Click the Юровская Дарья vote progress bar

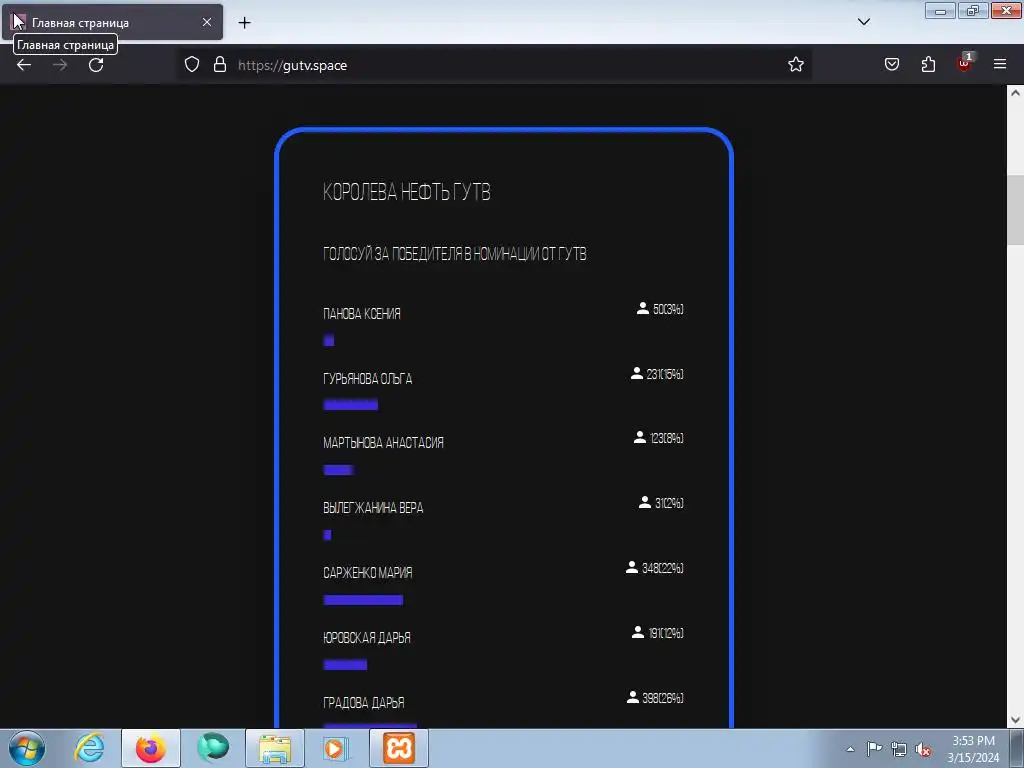345,665
